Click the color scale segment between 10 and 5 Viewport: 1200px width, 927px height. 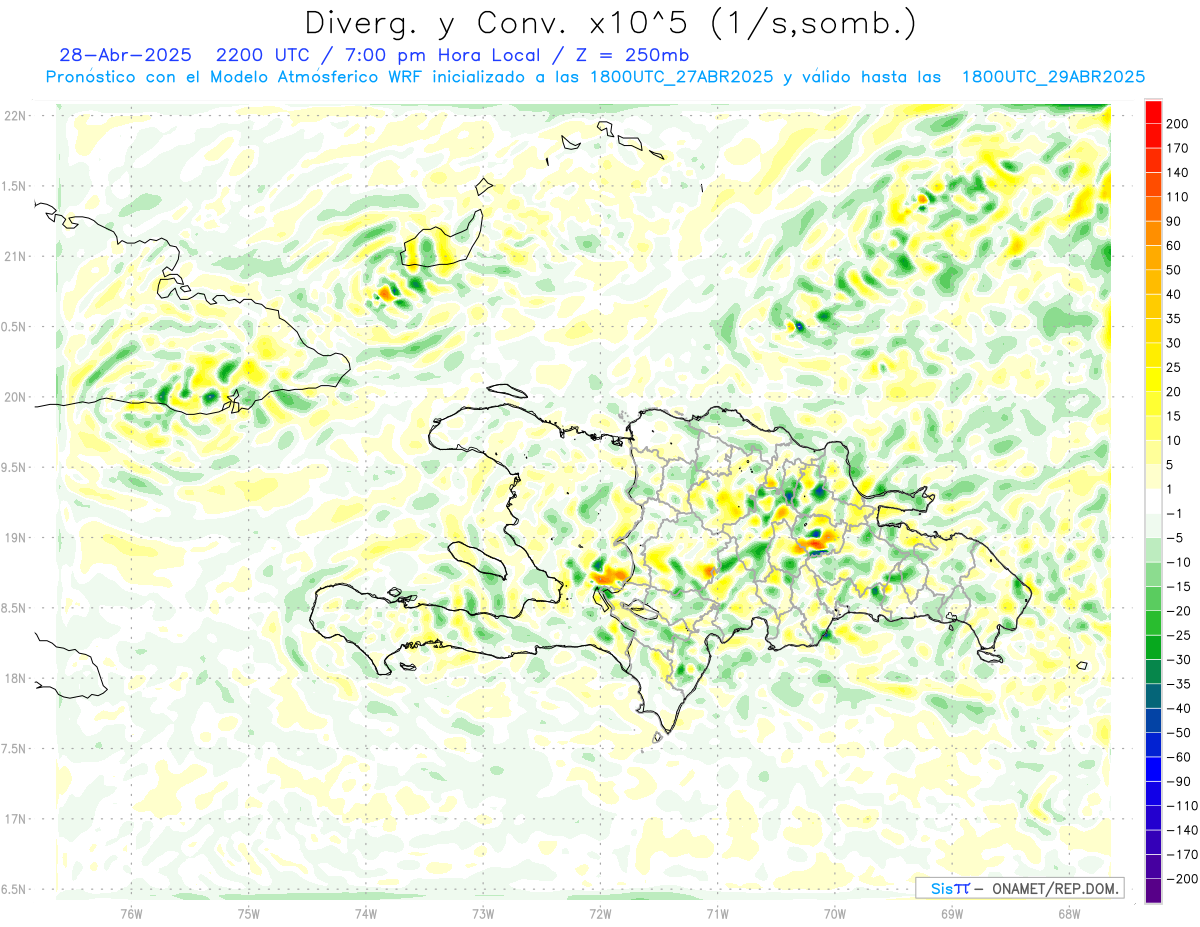pos(1153,453)
